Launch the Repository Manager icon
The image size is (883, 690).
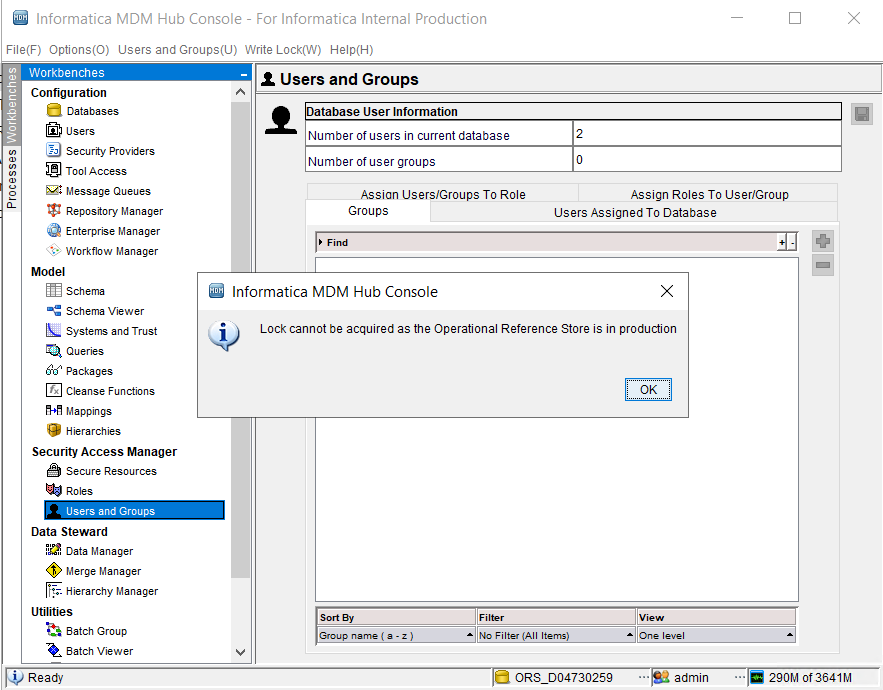pyautogui.click(x=53, y=210)
